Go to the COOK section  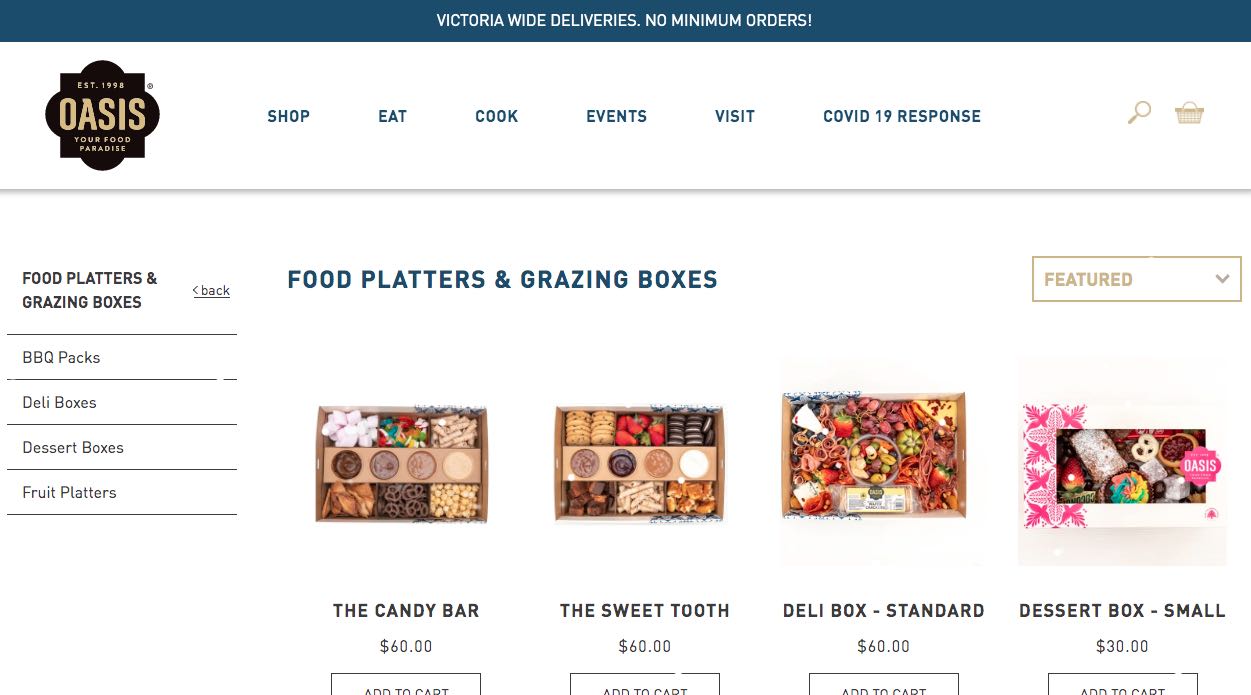pos(496,116)
